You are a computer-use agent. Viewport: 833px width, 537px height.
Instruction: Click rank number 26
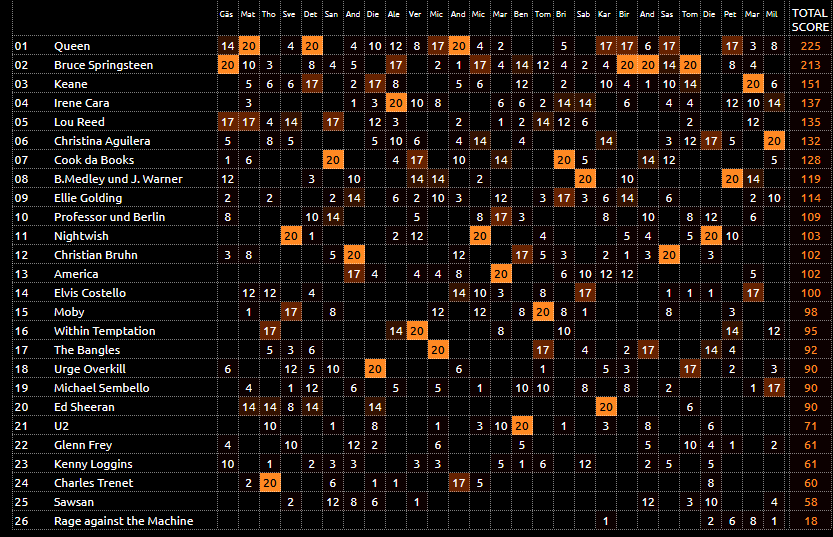coord(21,522)
